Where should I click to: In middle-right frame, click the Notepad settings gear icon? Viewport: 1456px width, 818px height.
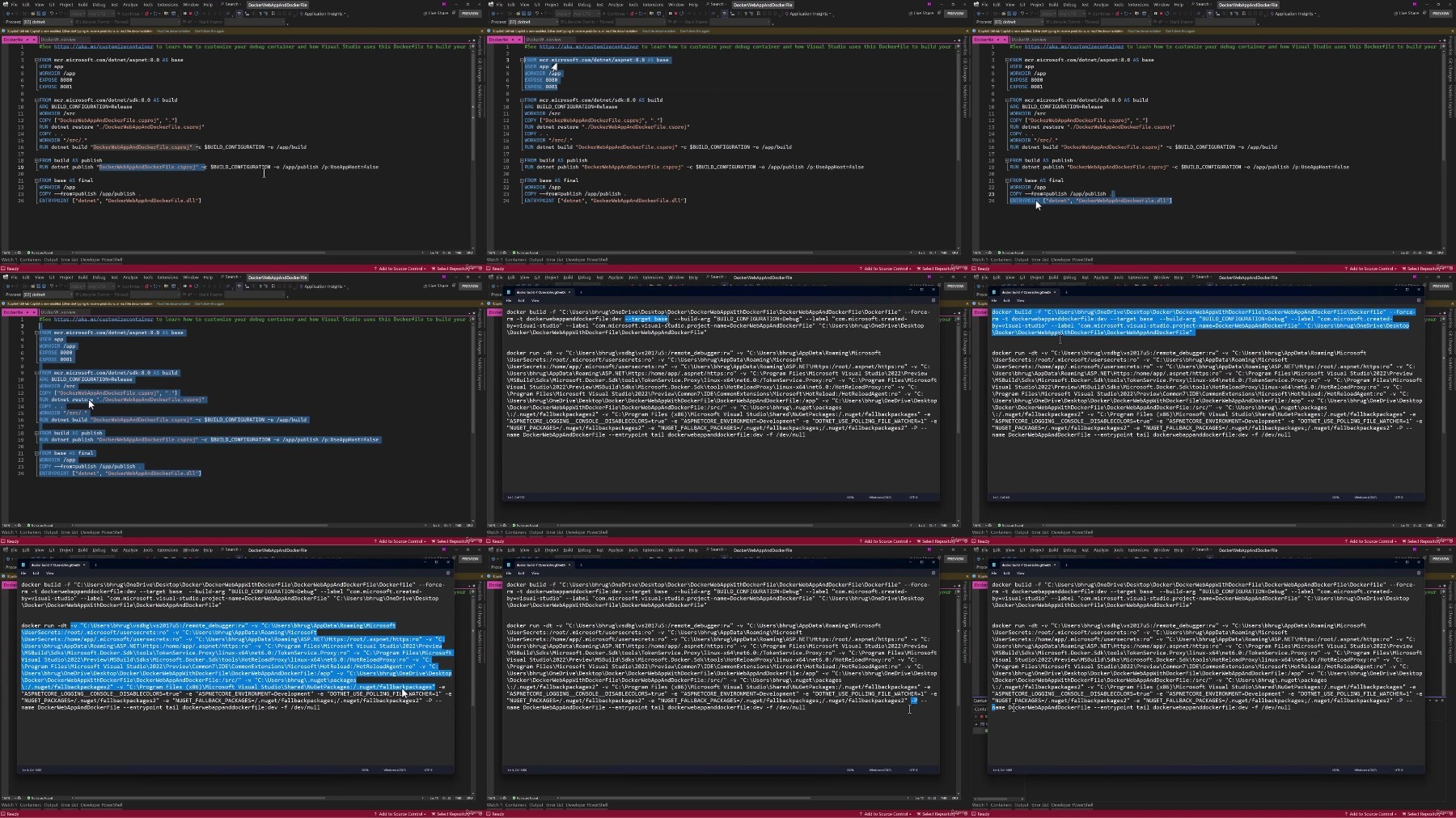point(1419,300)
